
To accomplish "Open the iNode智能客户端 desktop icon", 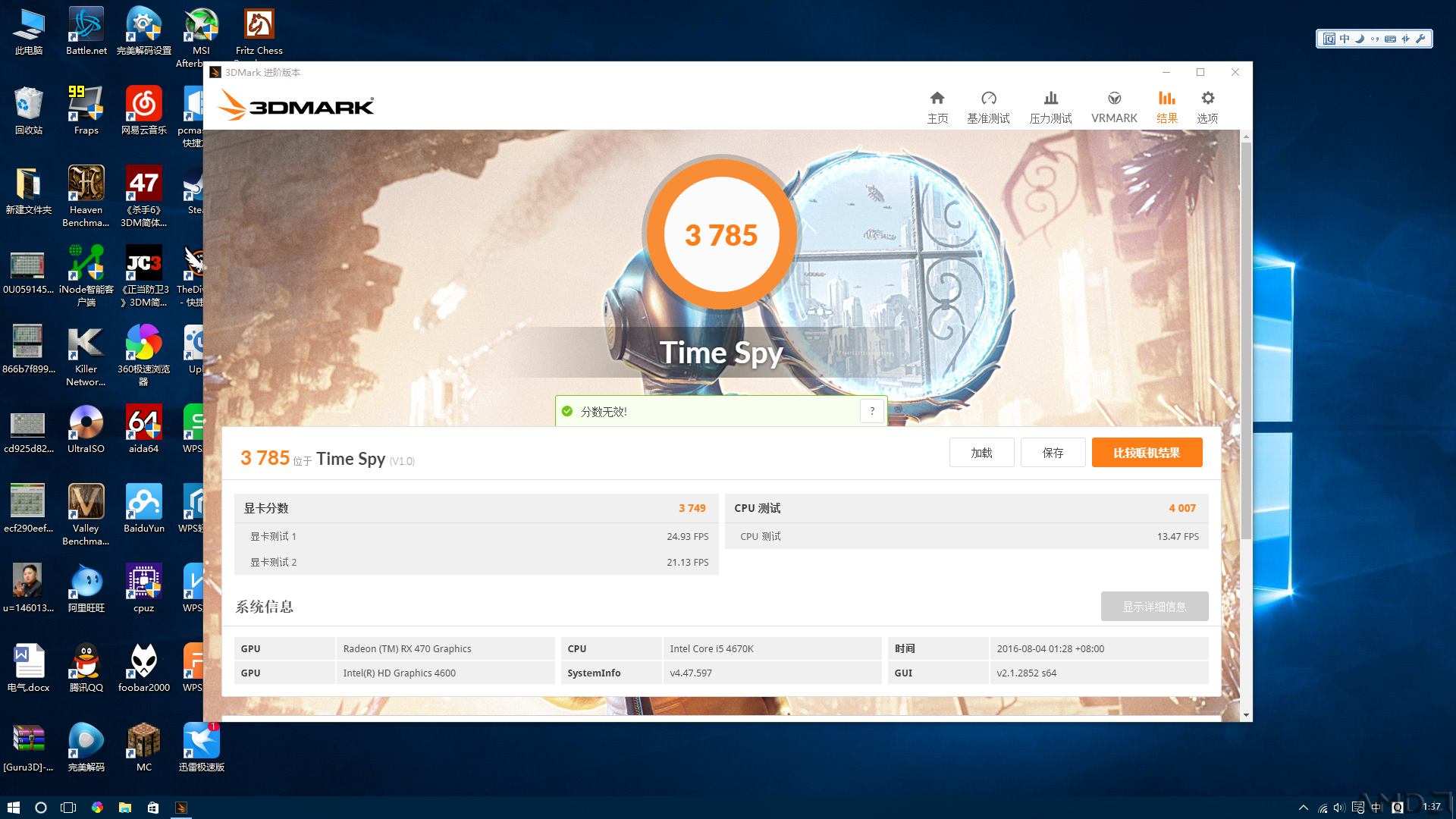I will [86, 276].
